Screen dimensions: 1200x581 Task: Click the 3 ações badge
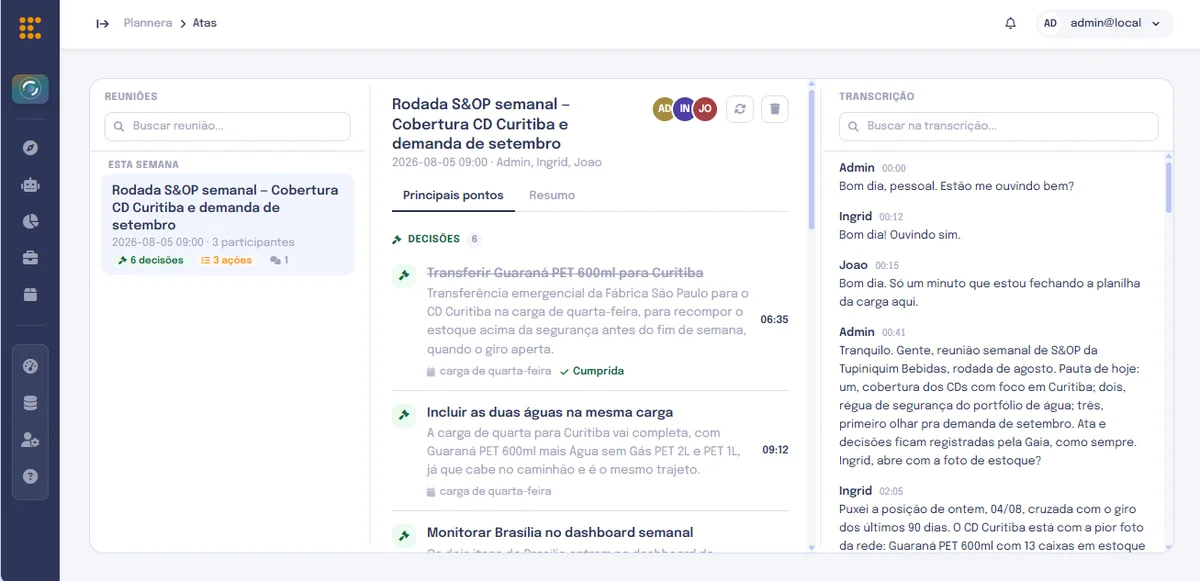coord(226,260)
